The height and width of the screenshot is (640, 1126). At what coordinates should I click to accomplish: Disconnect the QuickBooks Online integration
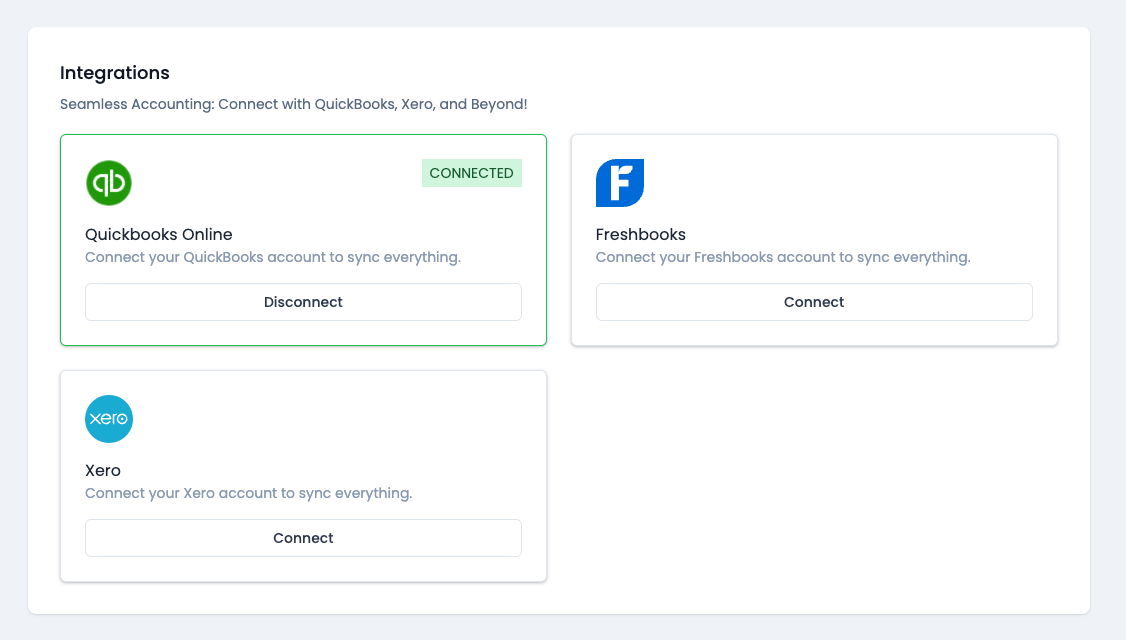303,302
